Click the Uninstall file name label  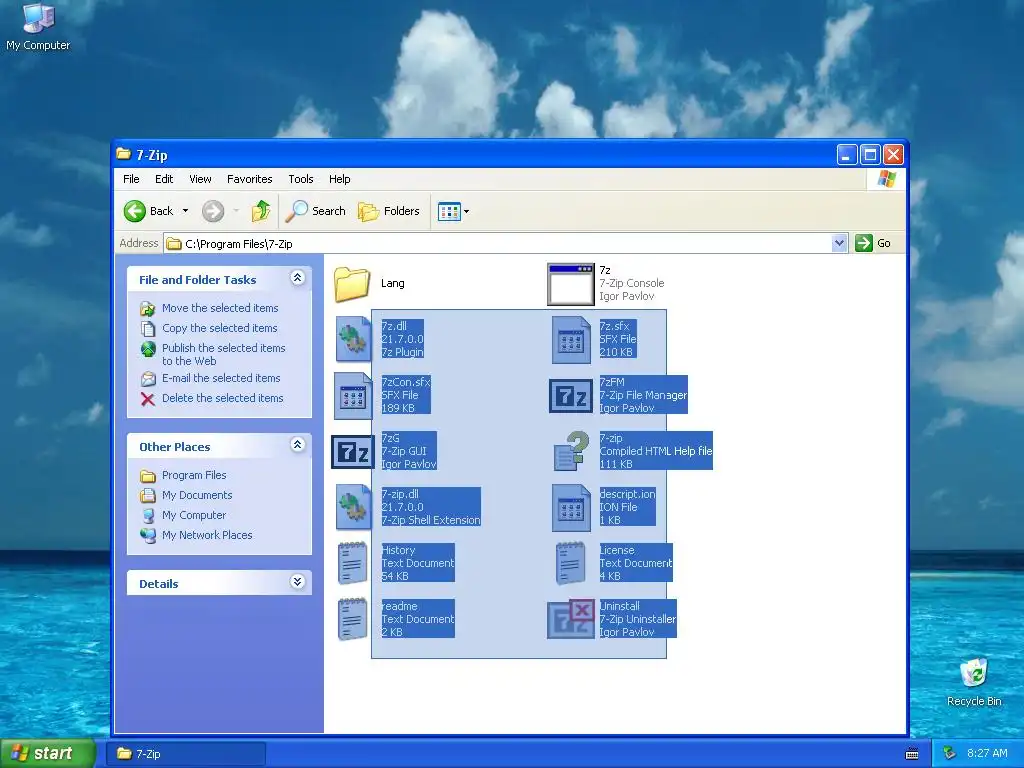coord(620,606)
